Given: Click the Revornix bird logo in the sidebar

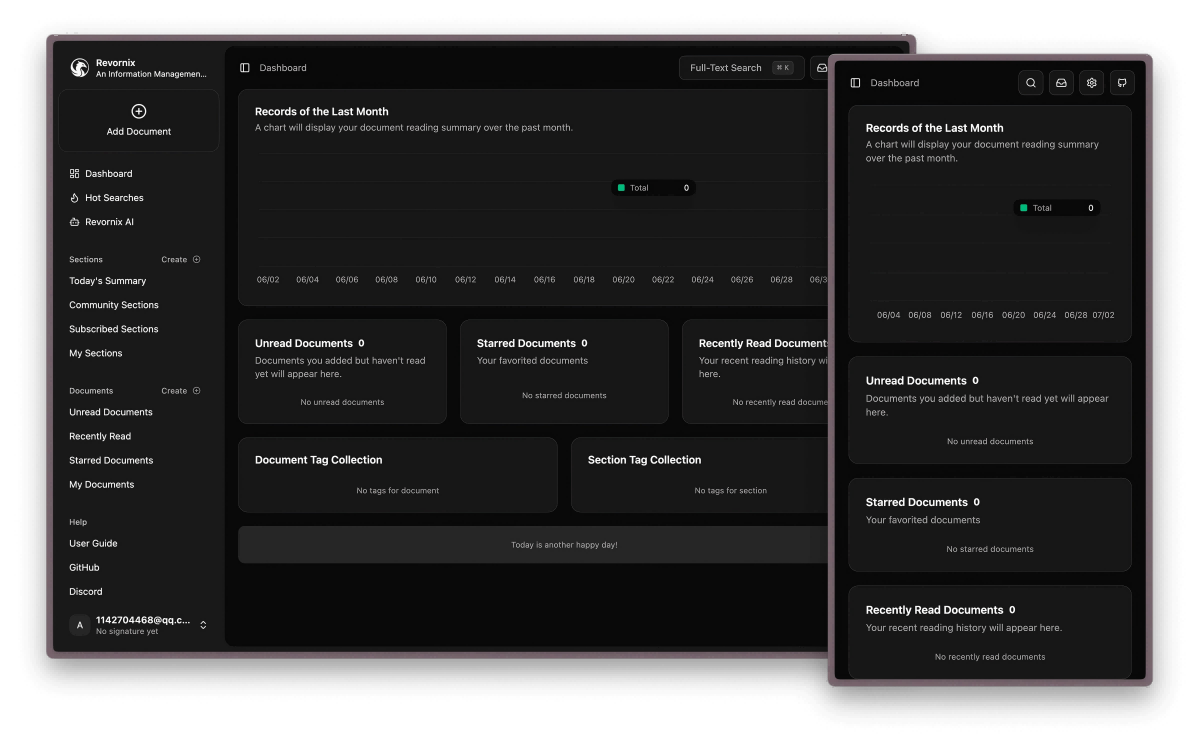Looking at the screenshot, I should [80, 68].
